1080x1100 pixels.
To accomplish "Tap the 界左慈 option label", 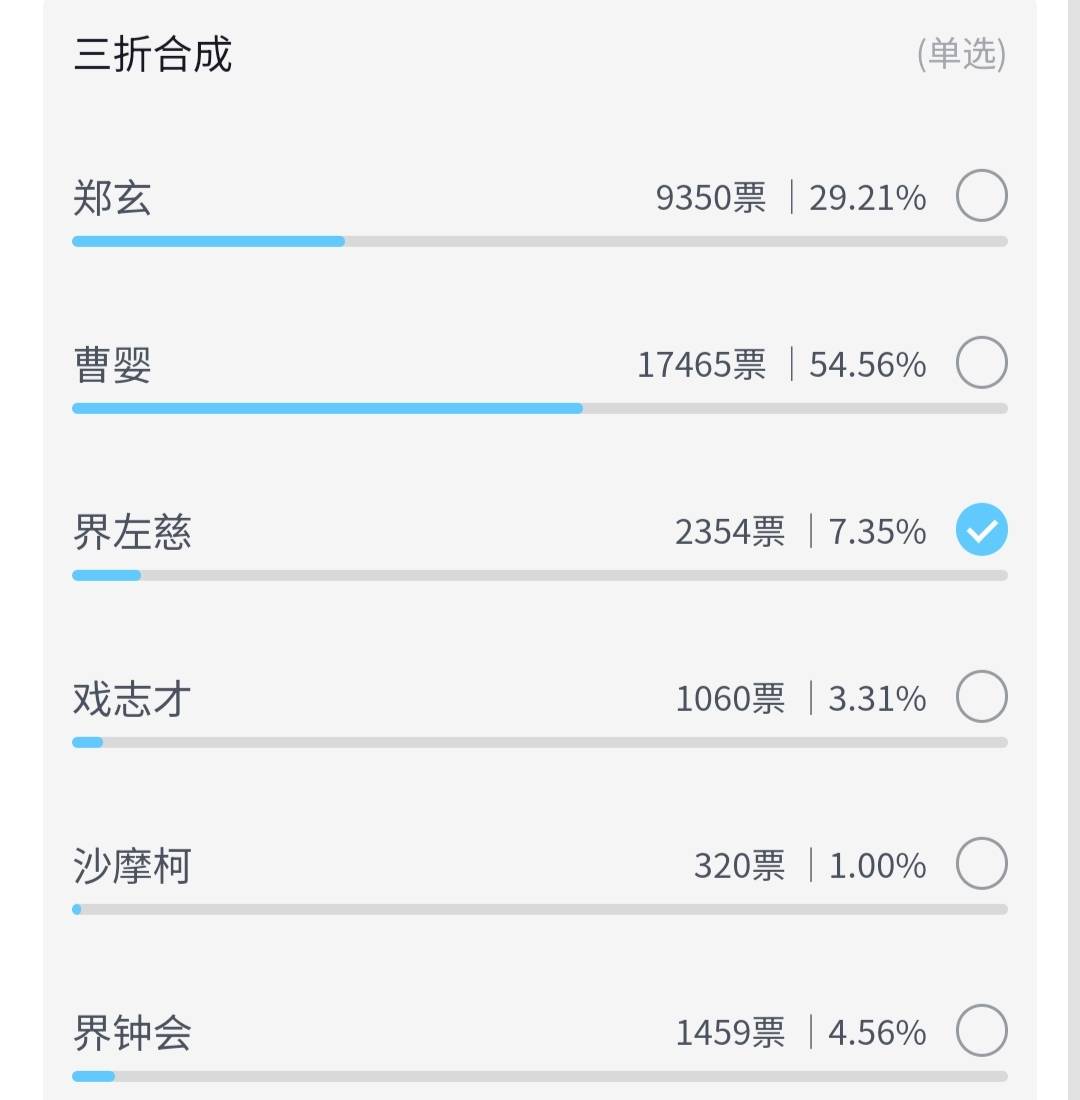I will pyautogui.click(x=132, y=532).
